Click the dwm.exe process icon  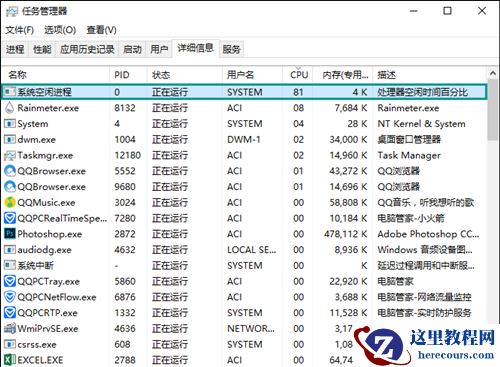point(10,139)
